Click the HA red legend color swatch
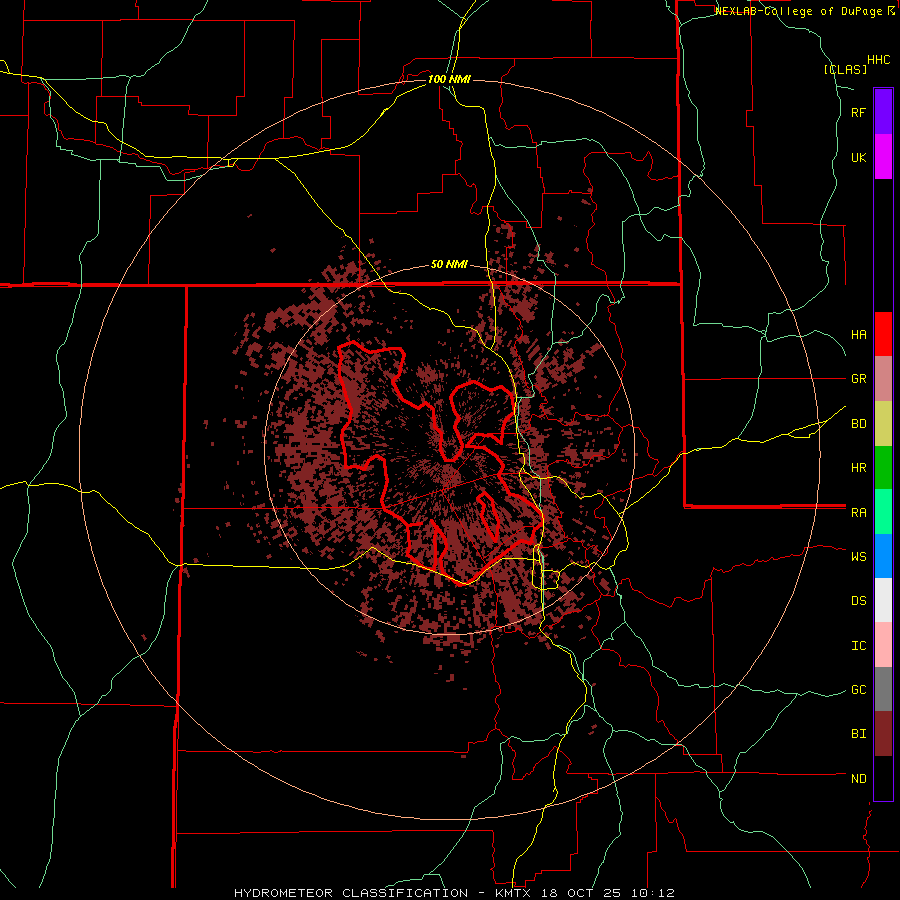900x900 pixels. (883, 334)
